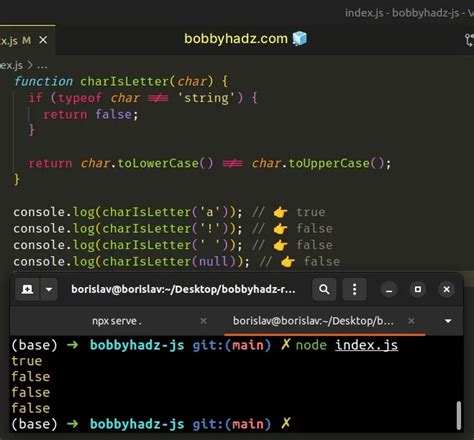
Task: Open the terminal tab list dropdown
Action: pyautogui.click(x=448, y=321)
